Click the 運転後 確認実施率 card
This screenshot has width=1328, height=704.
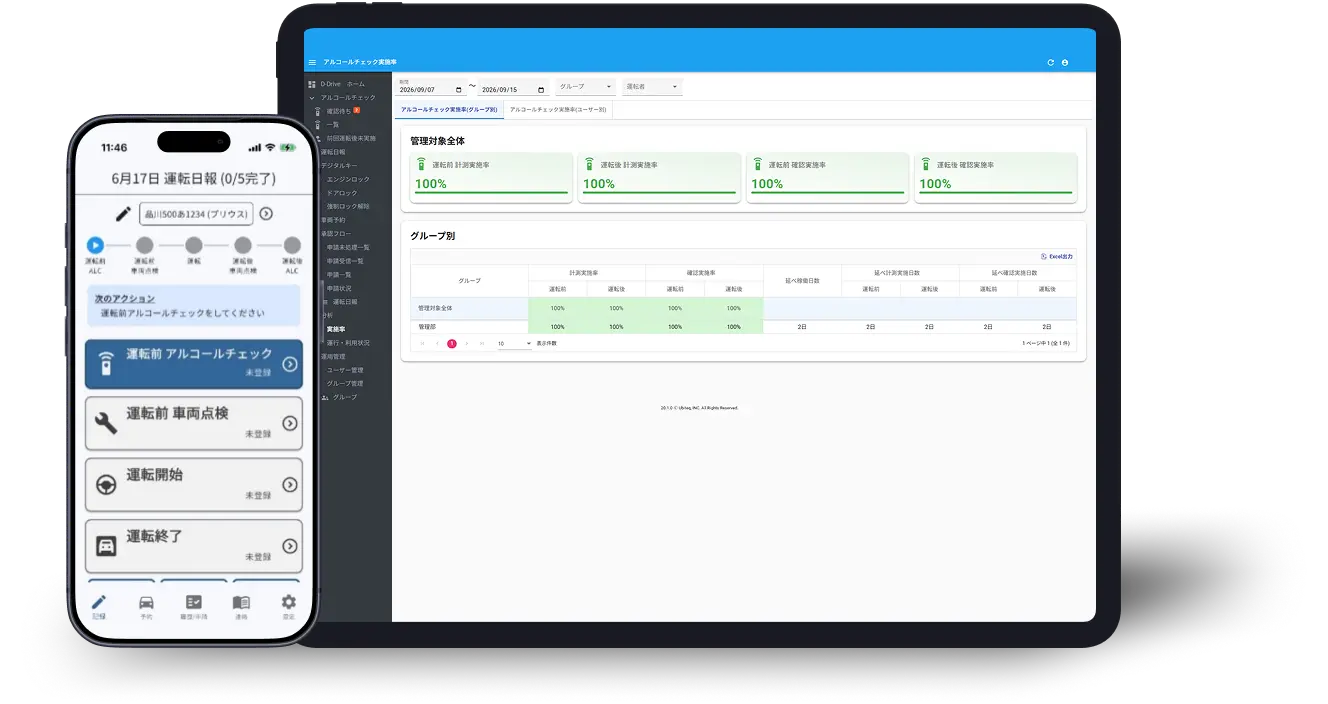click(x=996, y=178)
